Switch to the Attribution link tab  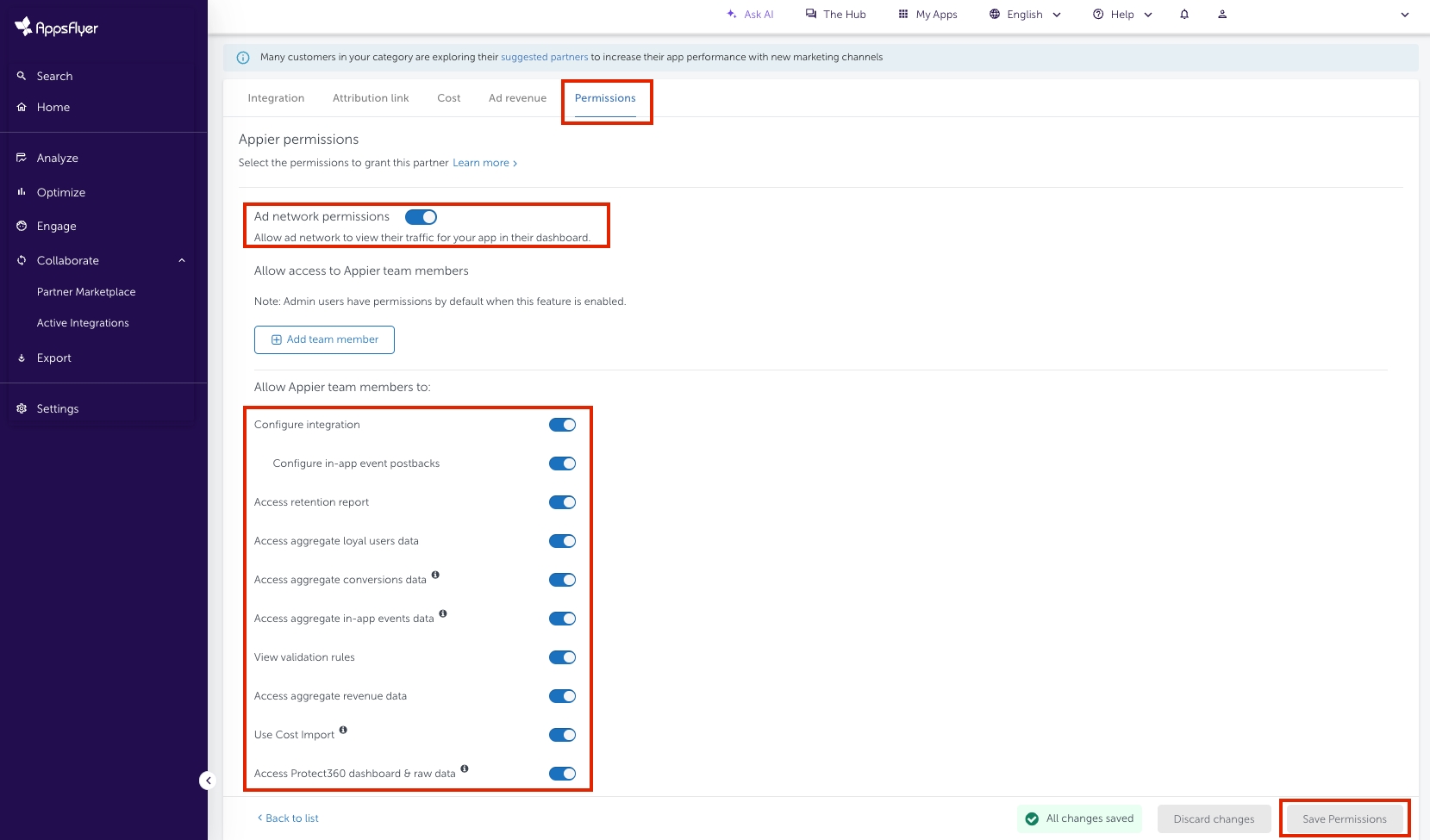click(371, 98)
